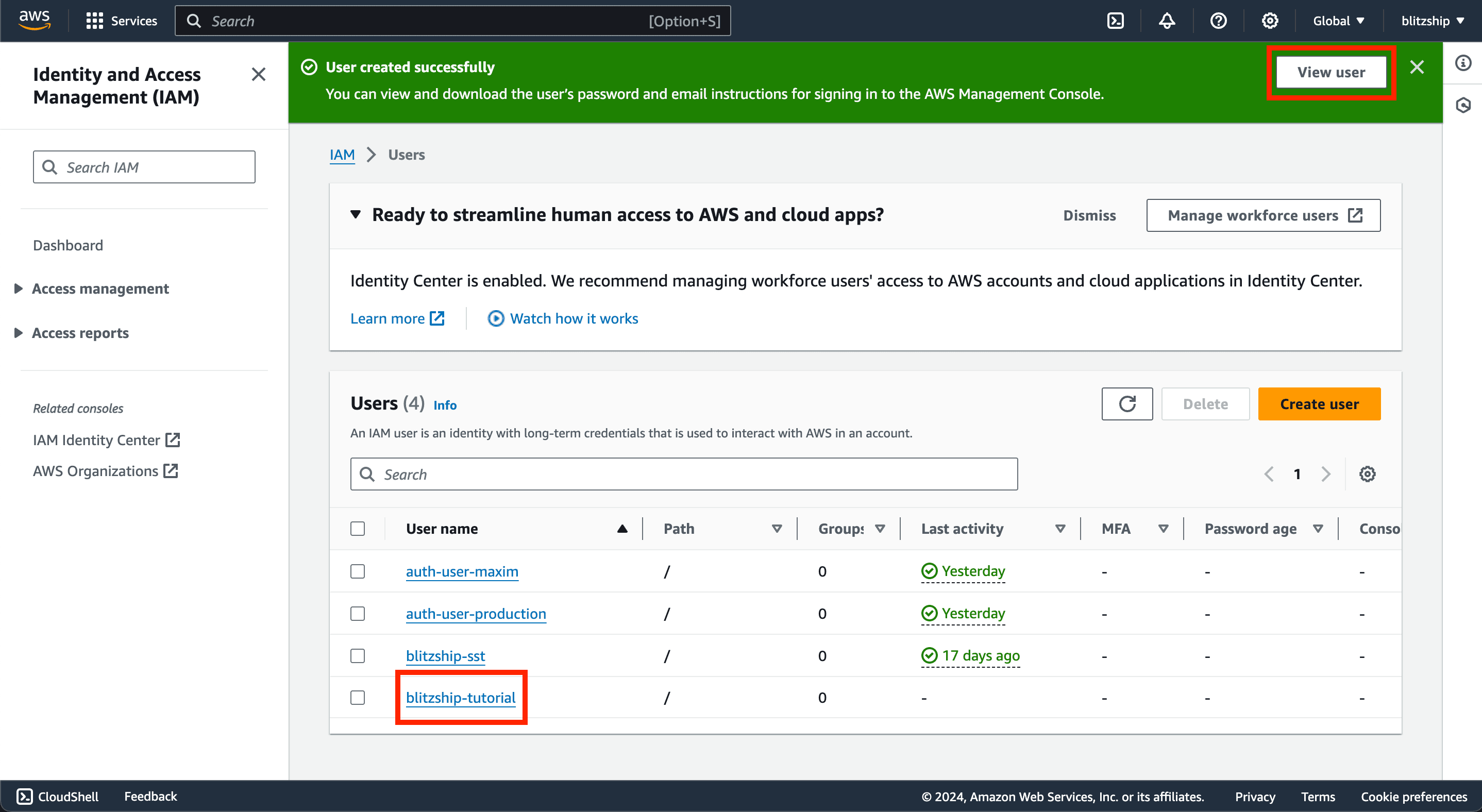This screenshot has height=812, width=1482.
Task: Open IAM Identity Center related console
Action: pyautogui.click(x=107, y=440)
